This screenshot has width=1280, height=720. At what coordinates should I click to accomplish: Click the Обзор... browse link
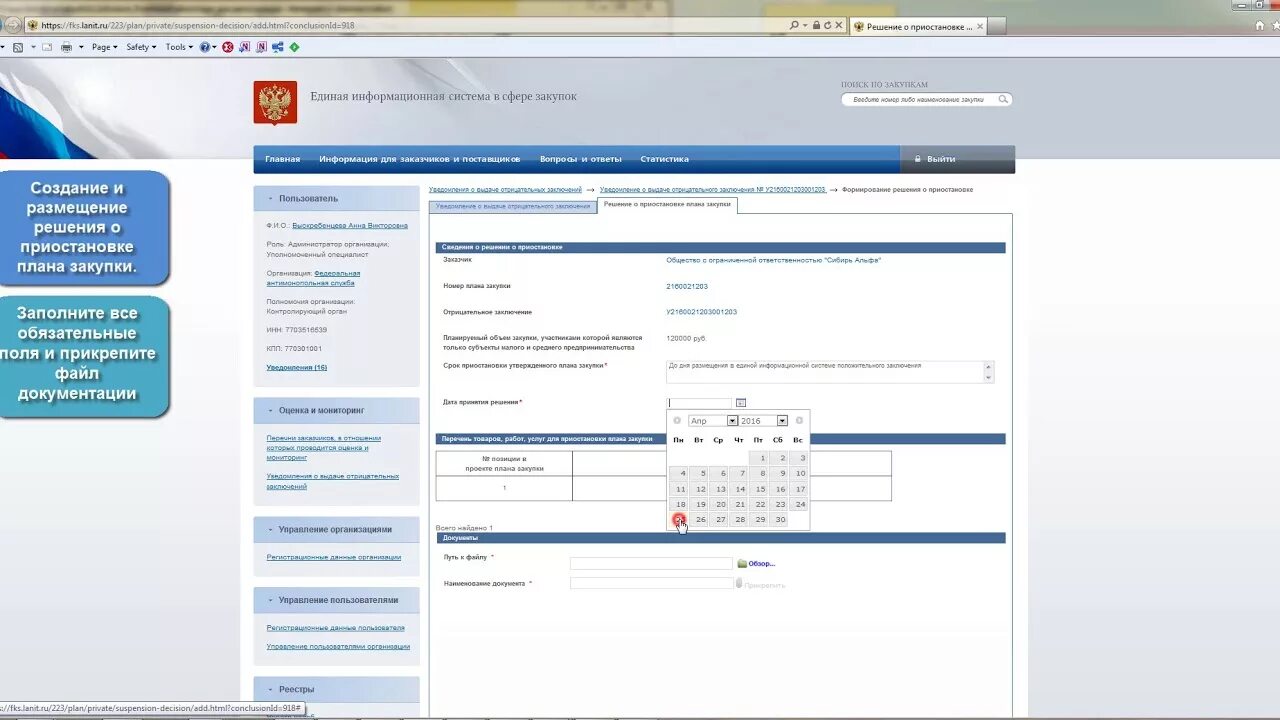(761, 564)
